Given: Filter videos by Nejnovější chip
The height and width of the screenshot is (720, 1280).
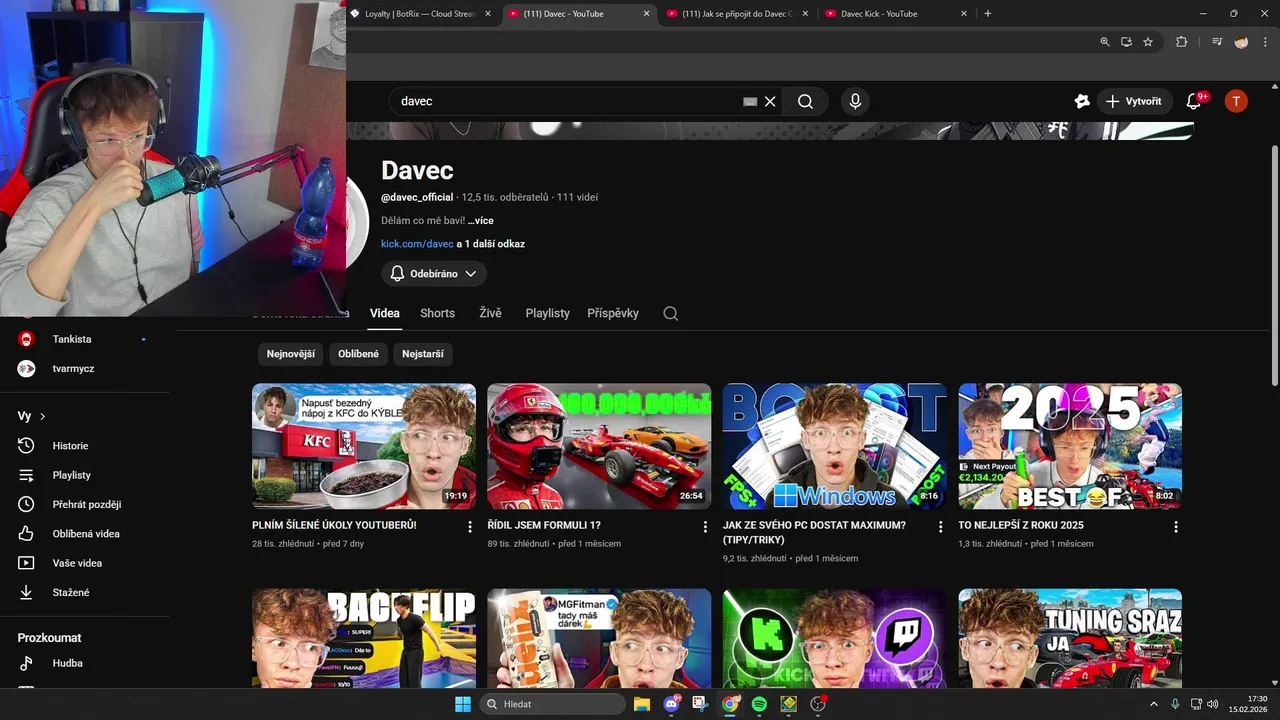Looking at the screenshot, I should click(291, 354).
